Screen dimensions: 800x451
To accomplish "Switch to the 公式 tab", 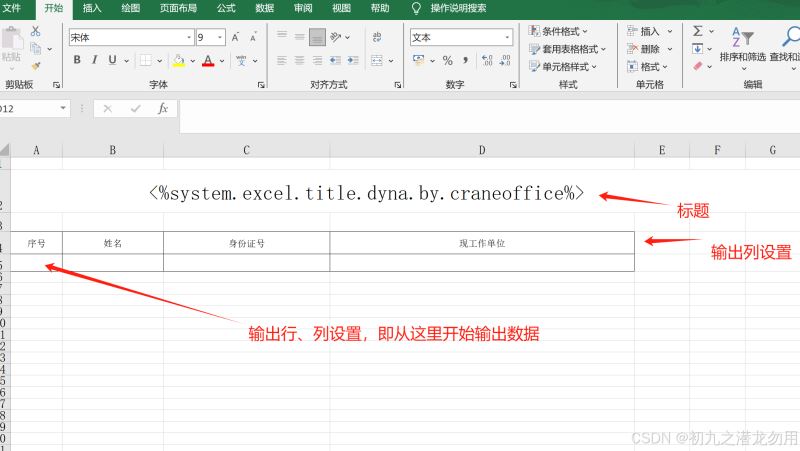I will pos(226,8).
